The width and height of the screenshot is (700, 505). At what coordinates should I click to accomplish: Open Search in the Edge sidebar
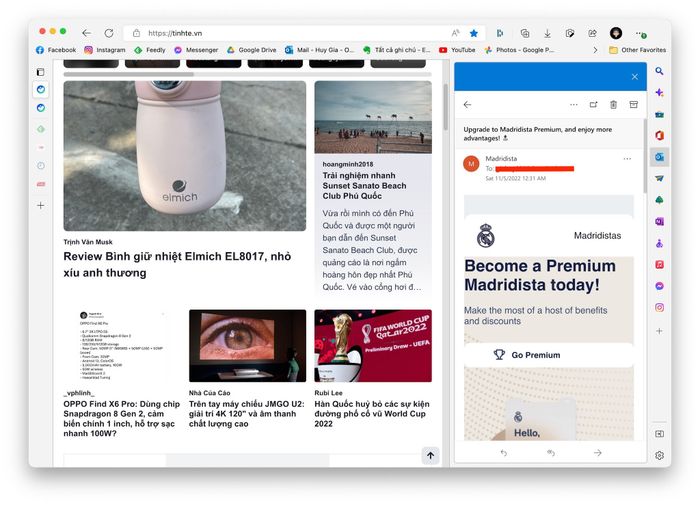(x=659, y=71)
